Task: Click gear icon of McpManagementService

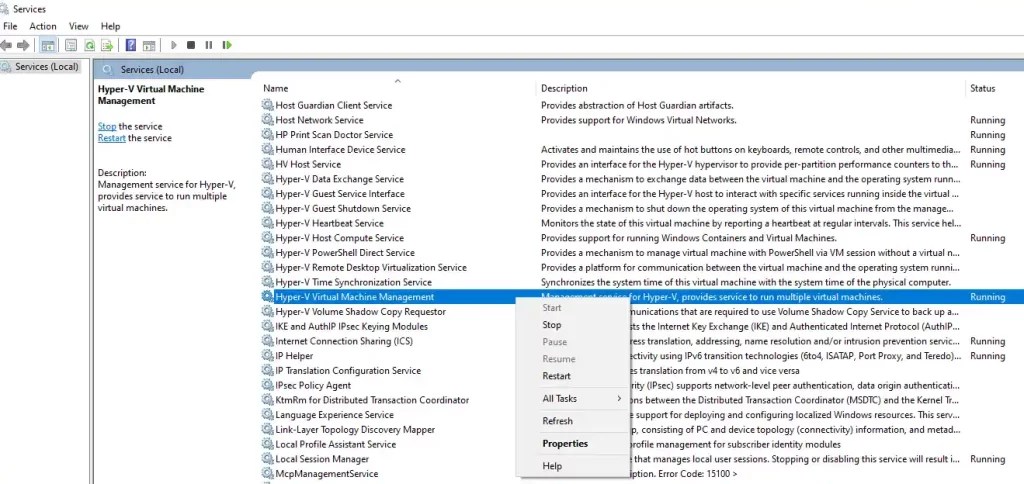Action: 267,474
